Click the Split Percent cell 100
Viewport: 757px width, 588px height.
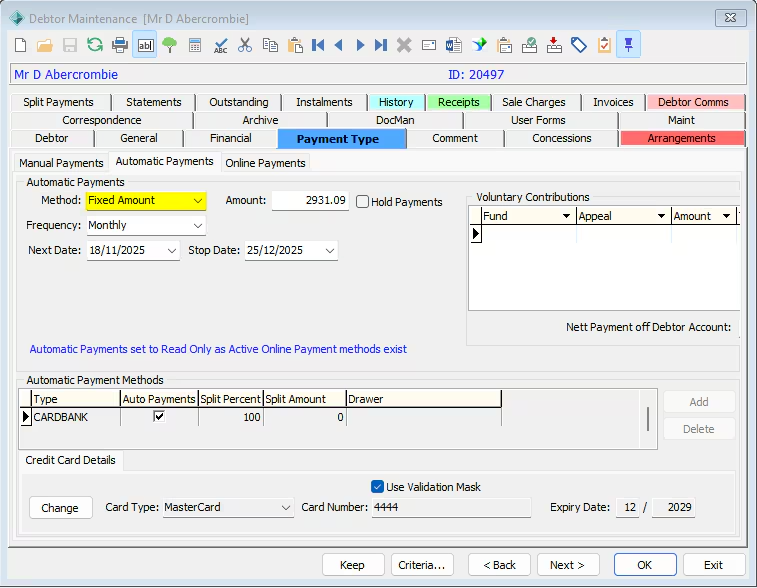click(231, 417)
